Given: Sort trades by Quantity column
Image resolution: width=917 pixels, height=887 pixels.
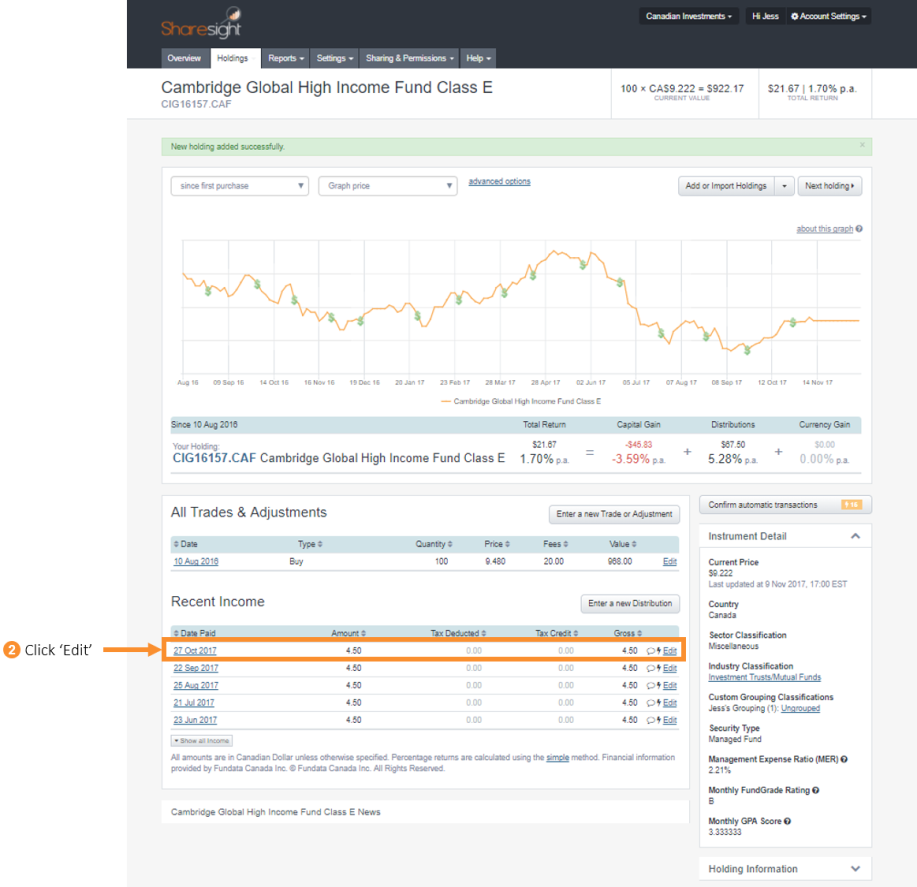Looking at the screenshot, I should [x=434, y=544].
